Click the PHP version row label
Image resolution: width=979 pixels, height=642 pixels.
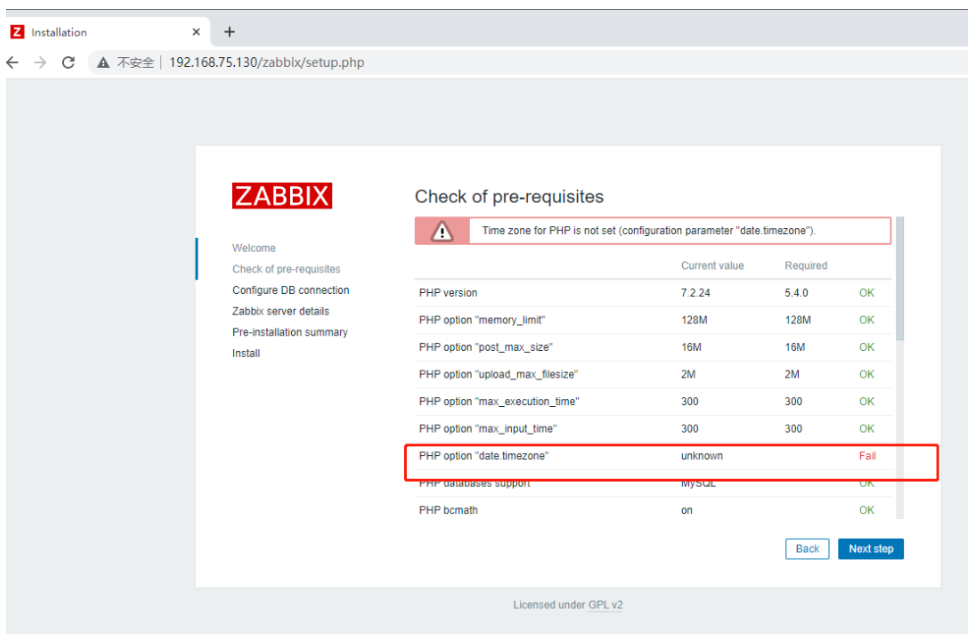(x=448, y=293)
